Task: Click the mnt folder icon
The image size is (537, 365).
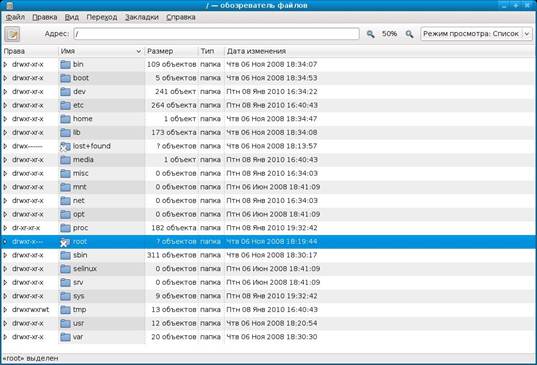Action: [65, 187]
